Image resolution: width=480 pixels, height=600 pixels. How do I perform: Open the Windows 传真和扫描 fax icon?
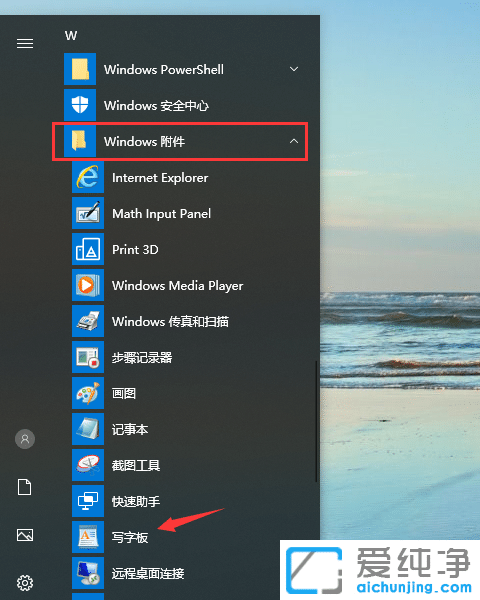point(88,321)
